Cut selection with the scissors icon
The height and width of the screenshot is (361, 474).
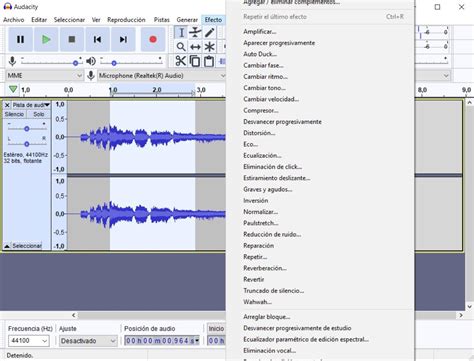pos(180,61)
